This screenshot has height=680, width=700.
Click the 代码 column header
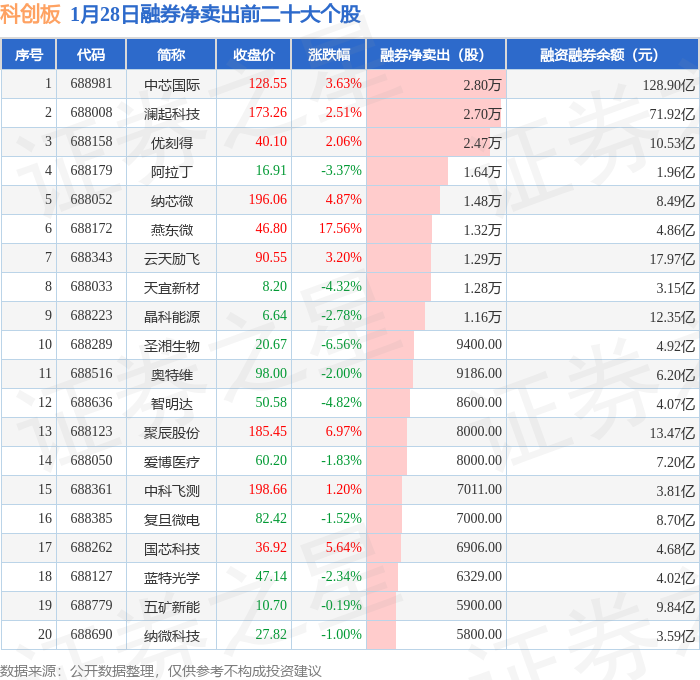click(x=91, y=54)
